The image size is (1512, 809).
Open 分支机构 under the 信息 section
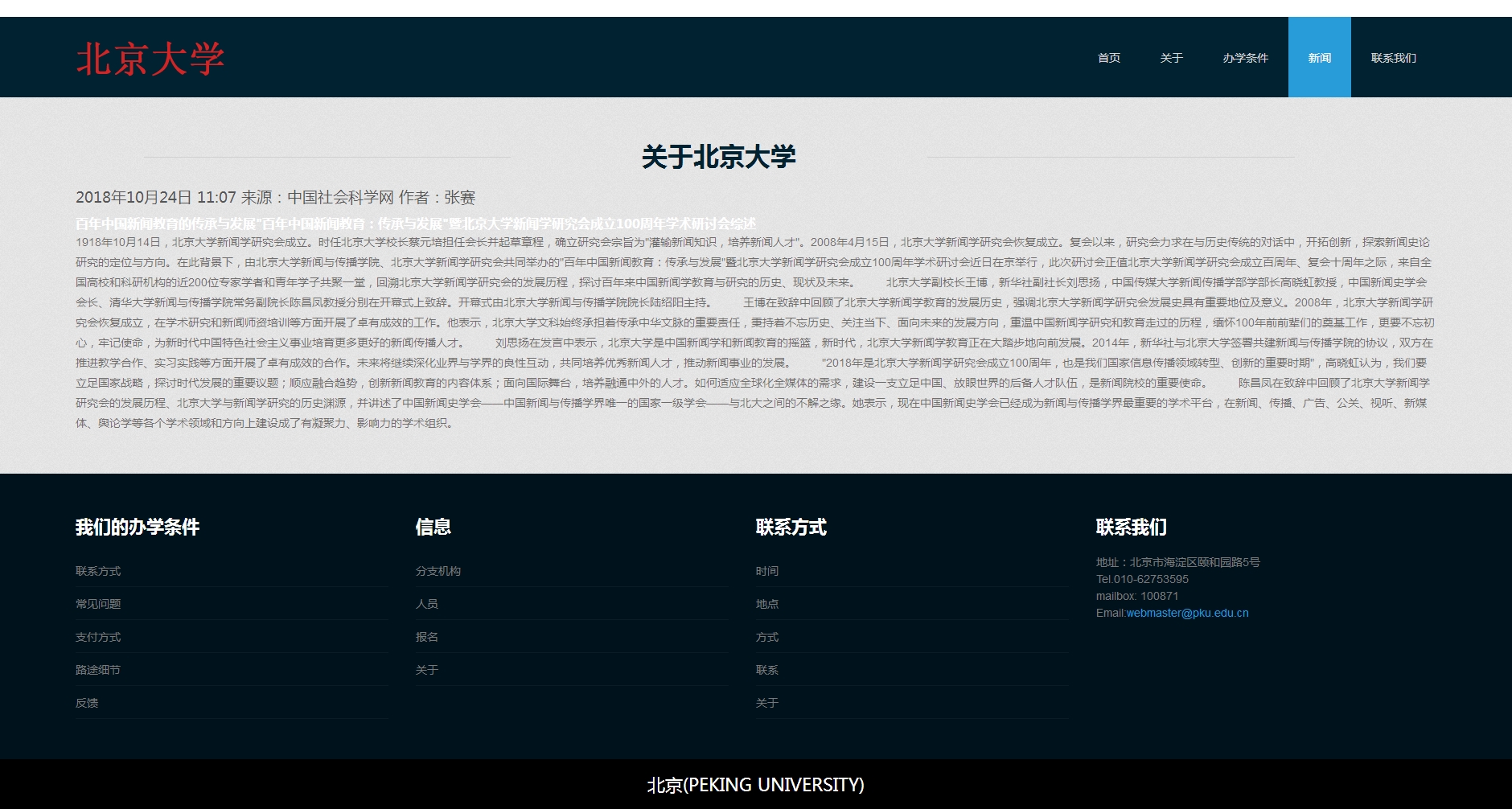438,571
